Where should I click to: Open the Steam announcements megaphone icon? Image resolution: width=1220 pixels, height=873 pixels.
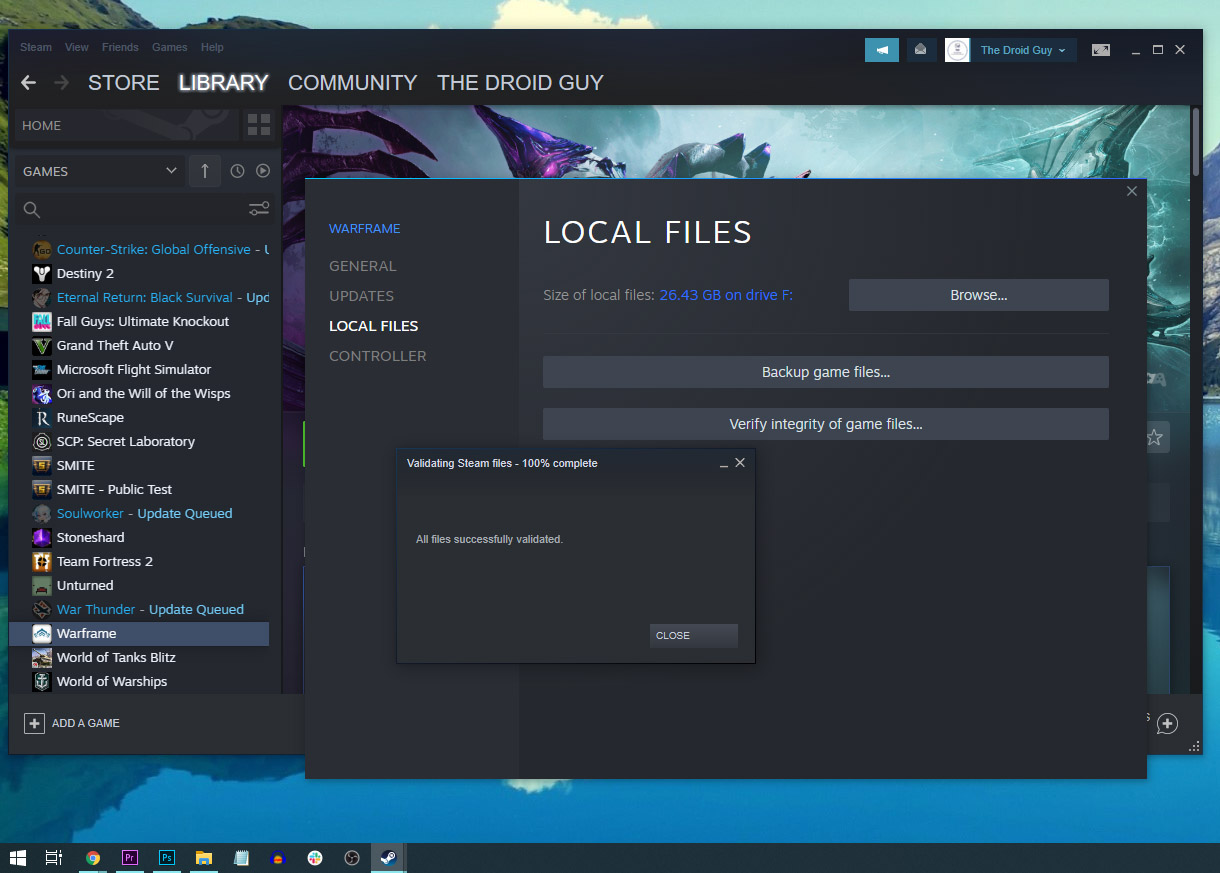[x=882, y=50]
